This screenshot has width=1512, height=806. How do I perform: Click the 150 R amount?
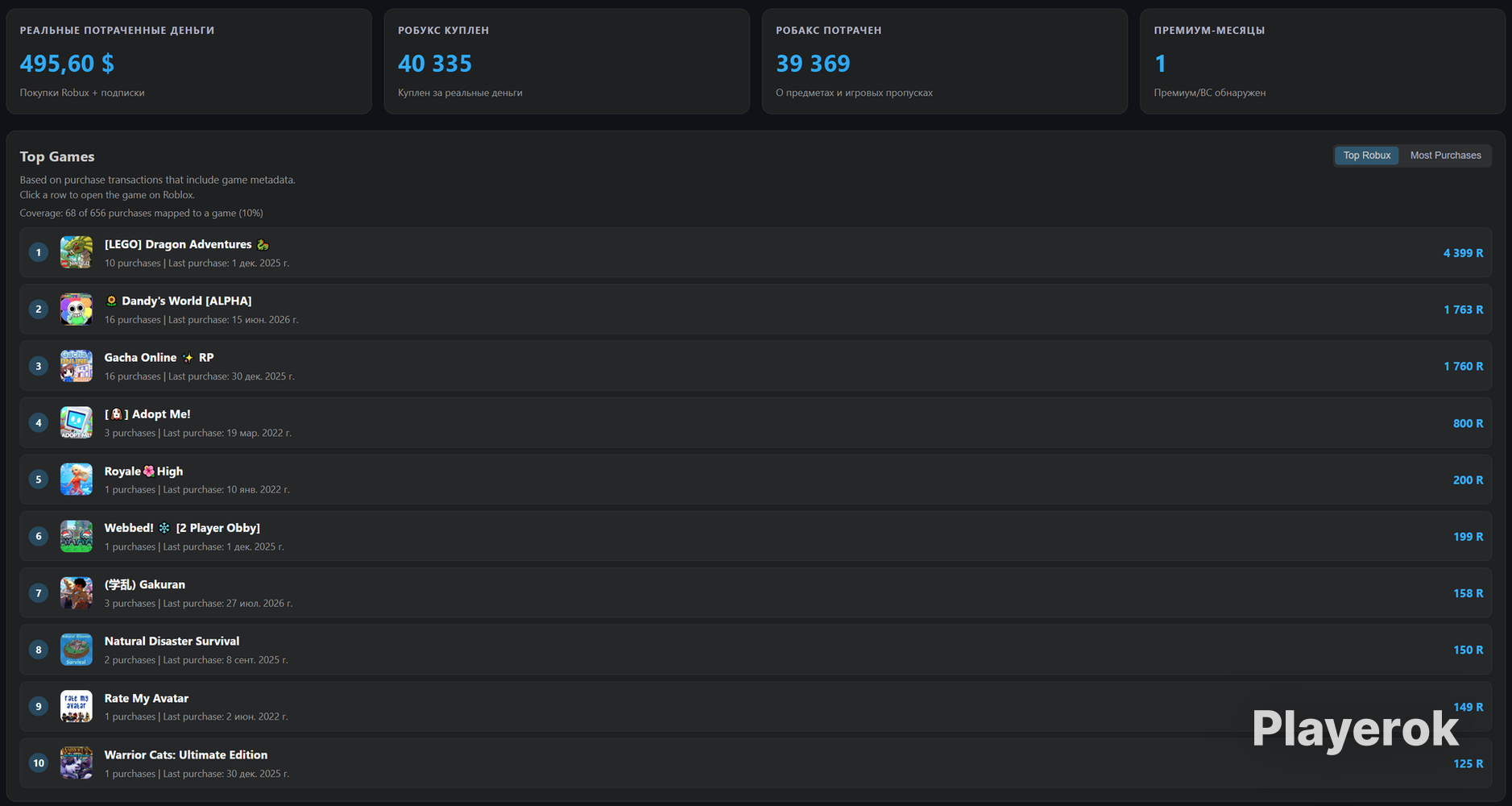pyautogui.click(x=1468, y=650)
